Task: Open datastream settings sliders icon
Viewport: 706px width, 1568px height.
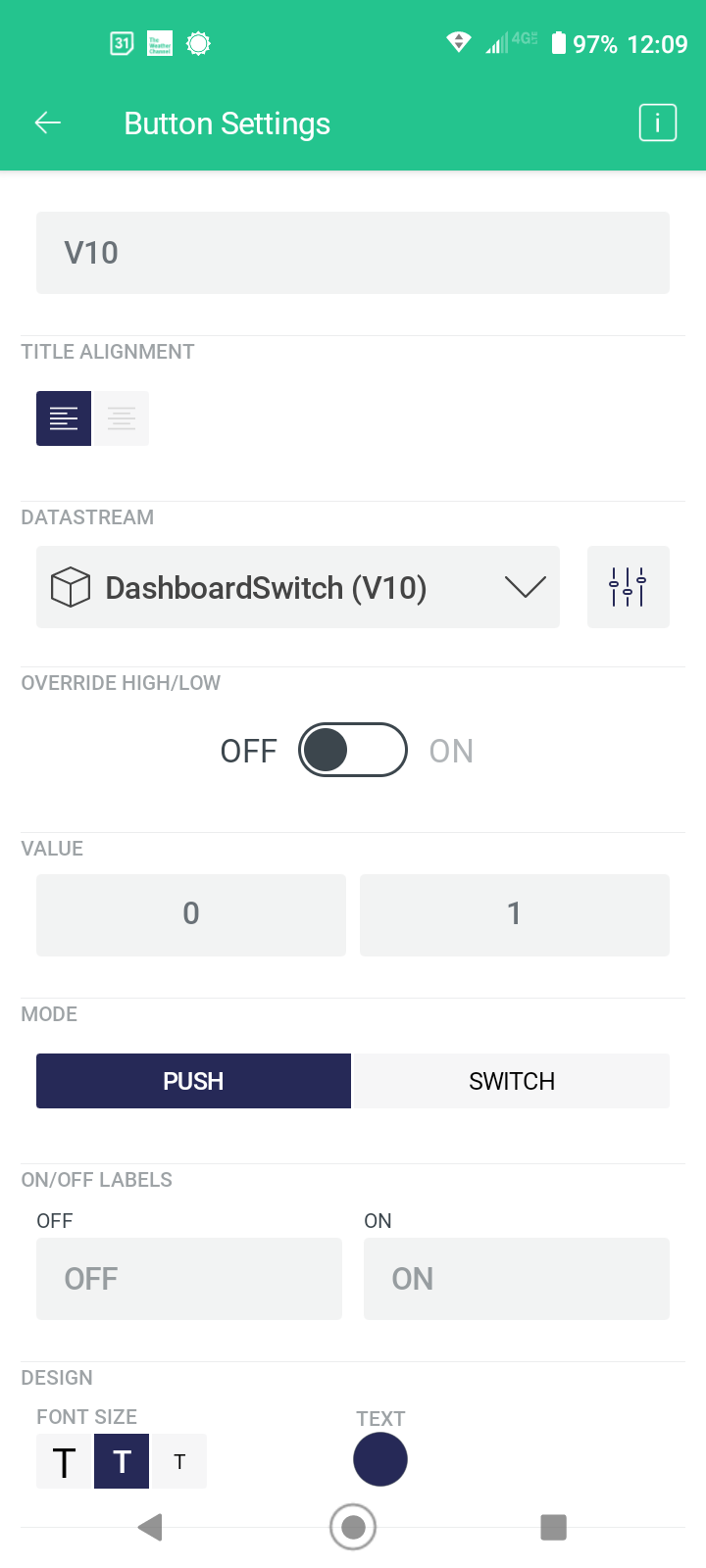Action: click(629, 587)
